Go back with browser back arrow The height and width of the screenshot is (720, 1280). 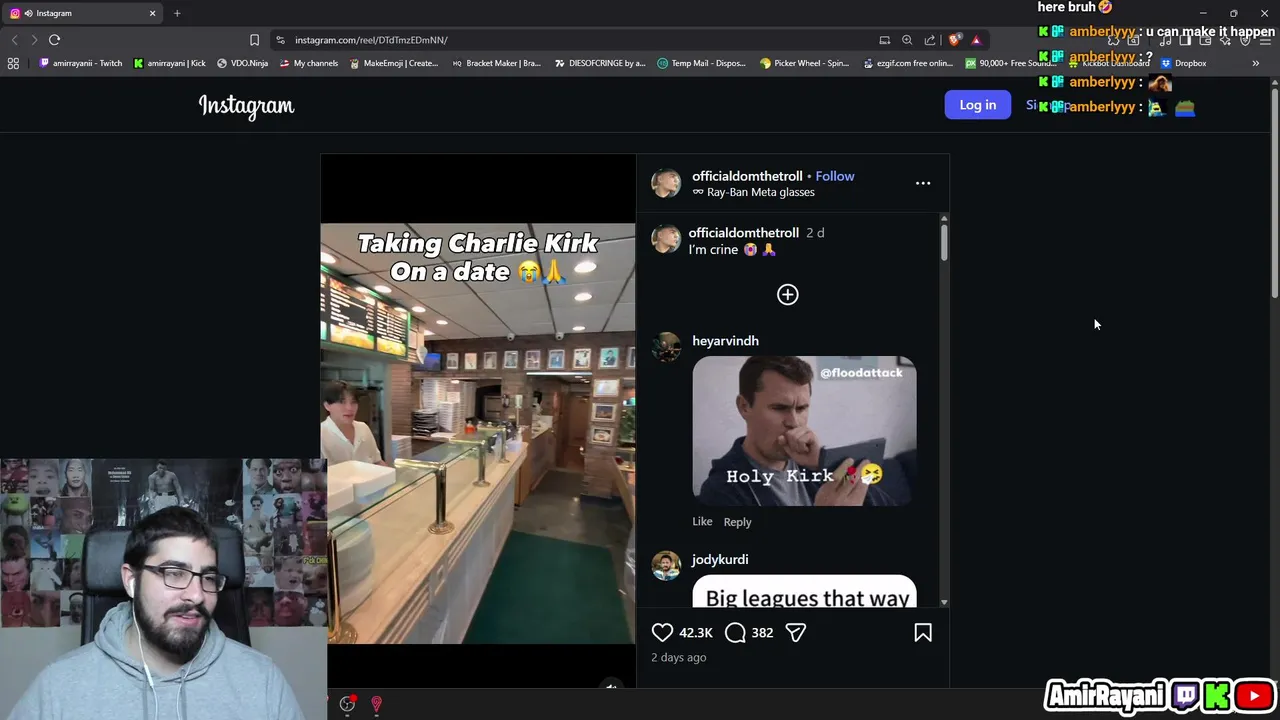[14, 40]
